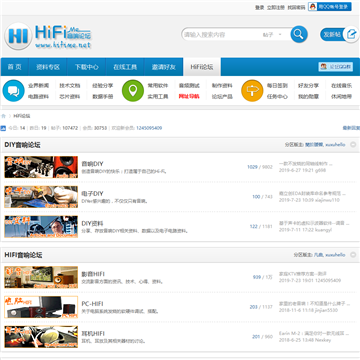This screenshot has width=360, height=360.
Task: Click the green location pin circle icon
Action: coord(133,91)
